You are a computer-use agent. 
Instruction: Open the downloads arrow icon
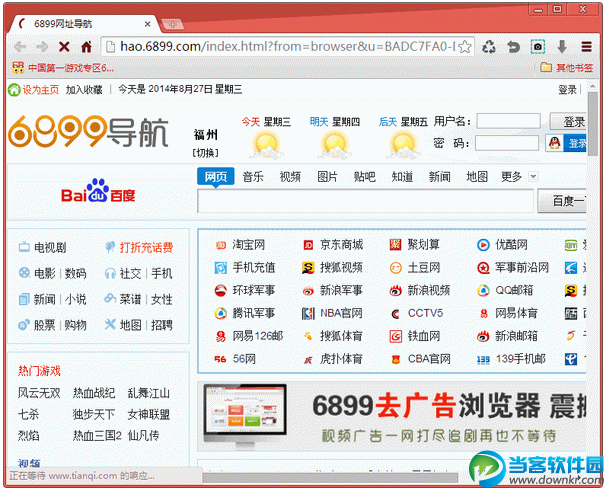tap(562, 47)
